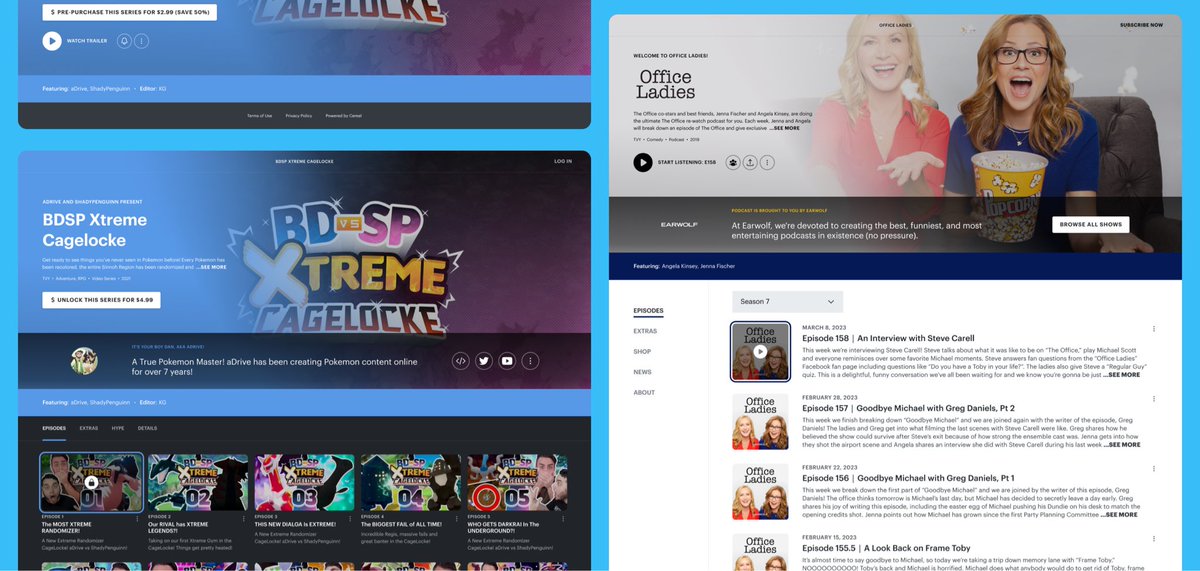
Task: Open options menu for Episode 4 card
Action: point(456,520)
